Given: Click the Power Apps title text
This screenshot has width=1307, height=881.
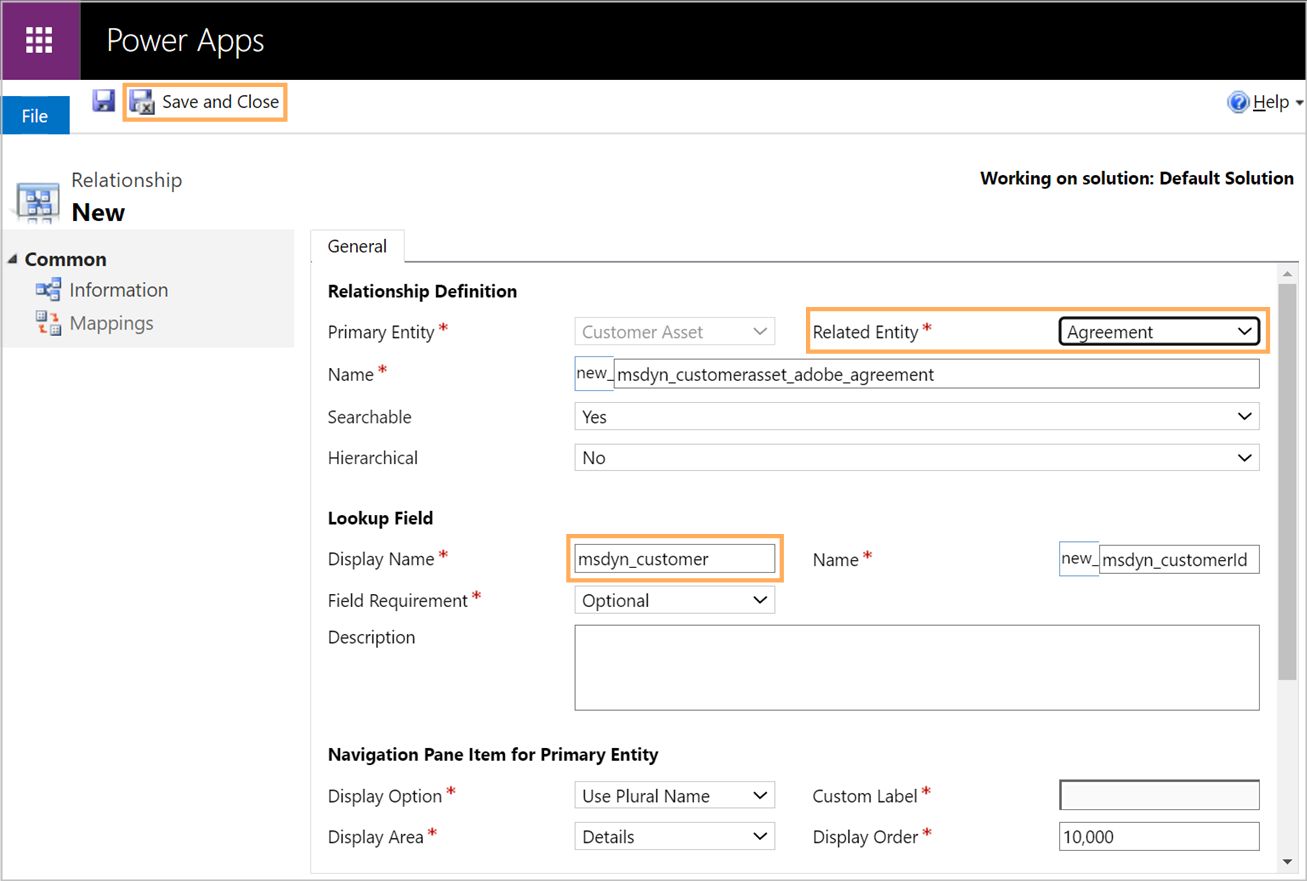Looking at the screenshot, I should (x=185, y=41).
